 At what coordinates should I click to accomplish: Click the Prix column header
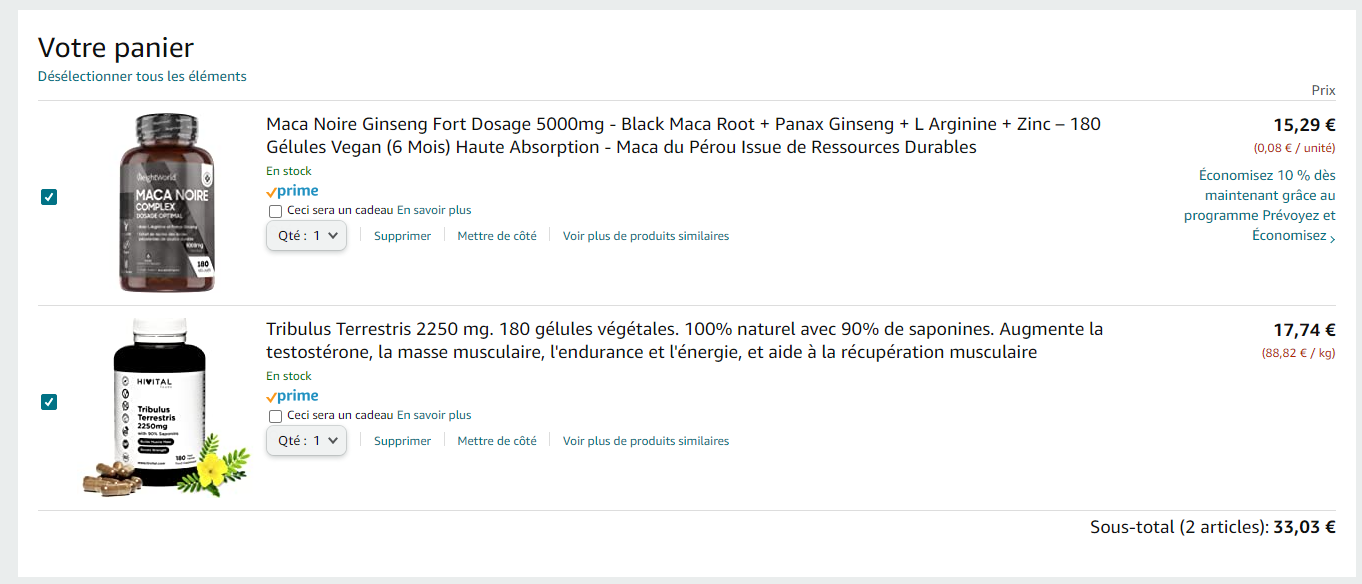coord(1324,90)
